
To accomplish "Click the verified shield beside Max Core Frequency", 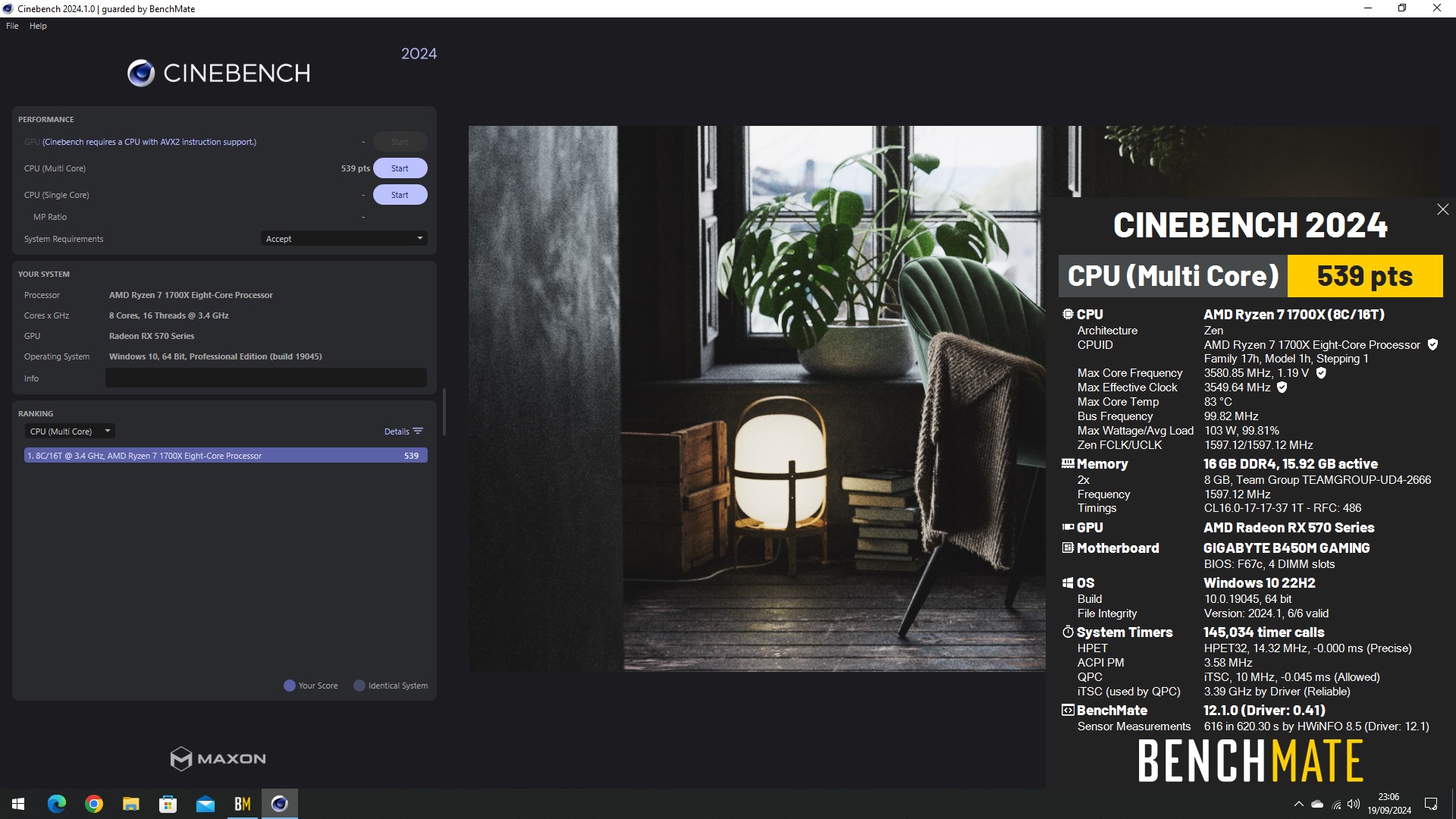I will tap(1321, 373).
